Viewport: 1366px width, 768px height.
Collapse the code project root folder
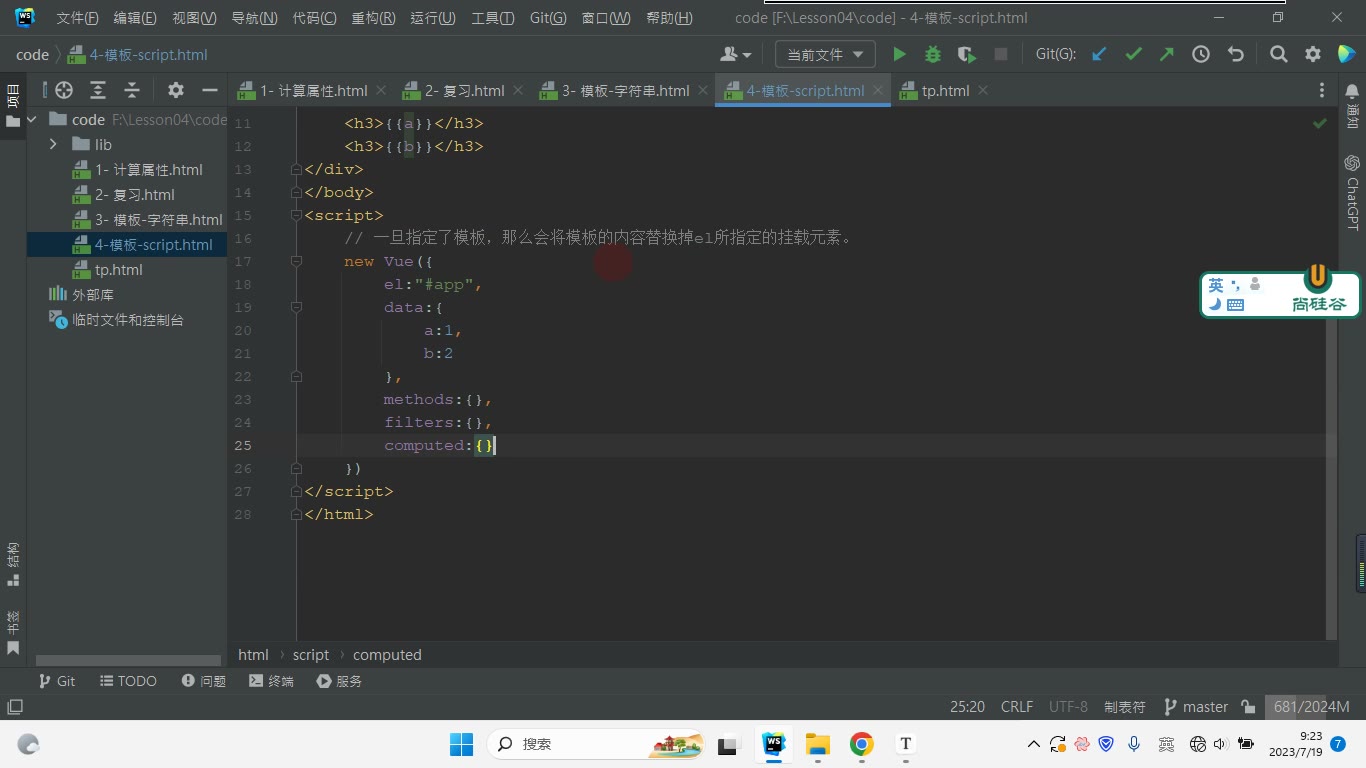[x=33, y=120]
